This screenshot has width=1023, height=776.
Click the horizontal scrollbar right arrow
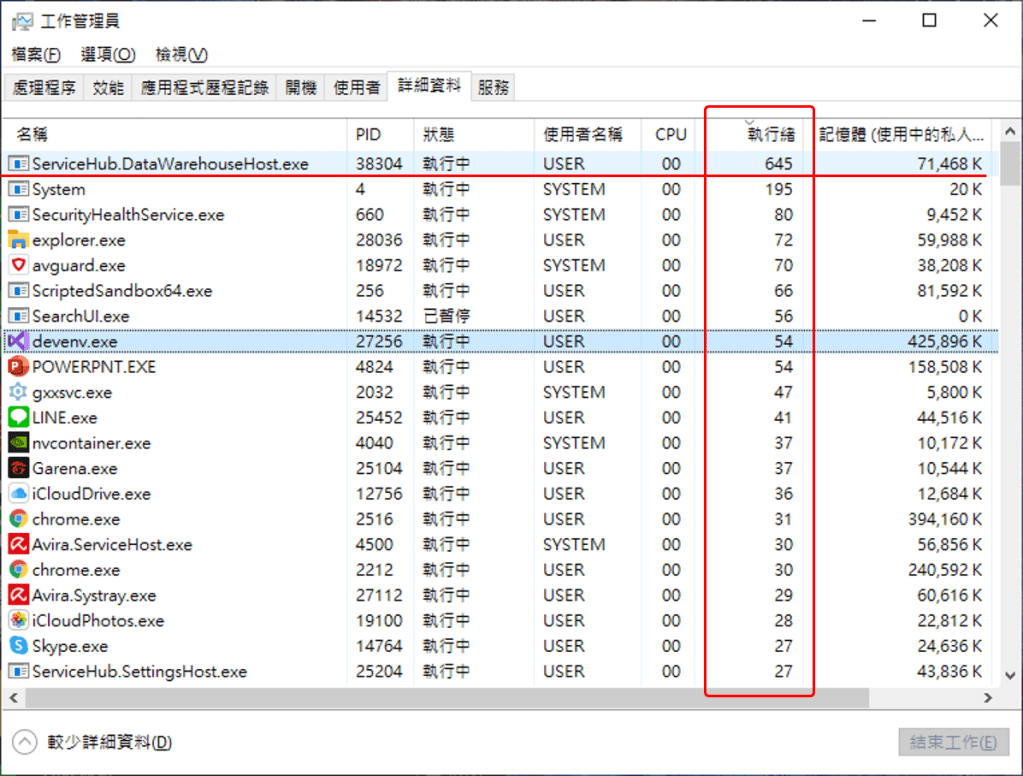[988, 697]
